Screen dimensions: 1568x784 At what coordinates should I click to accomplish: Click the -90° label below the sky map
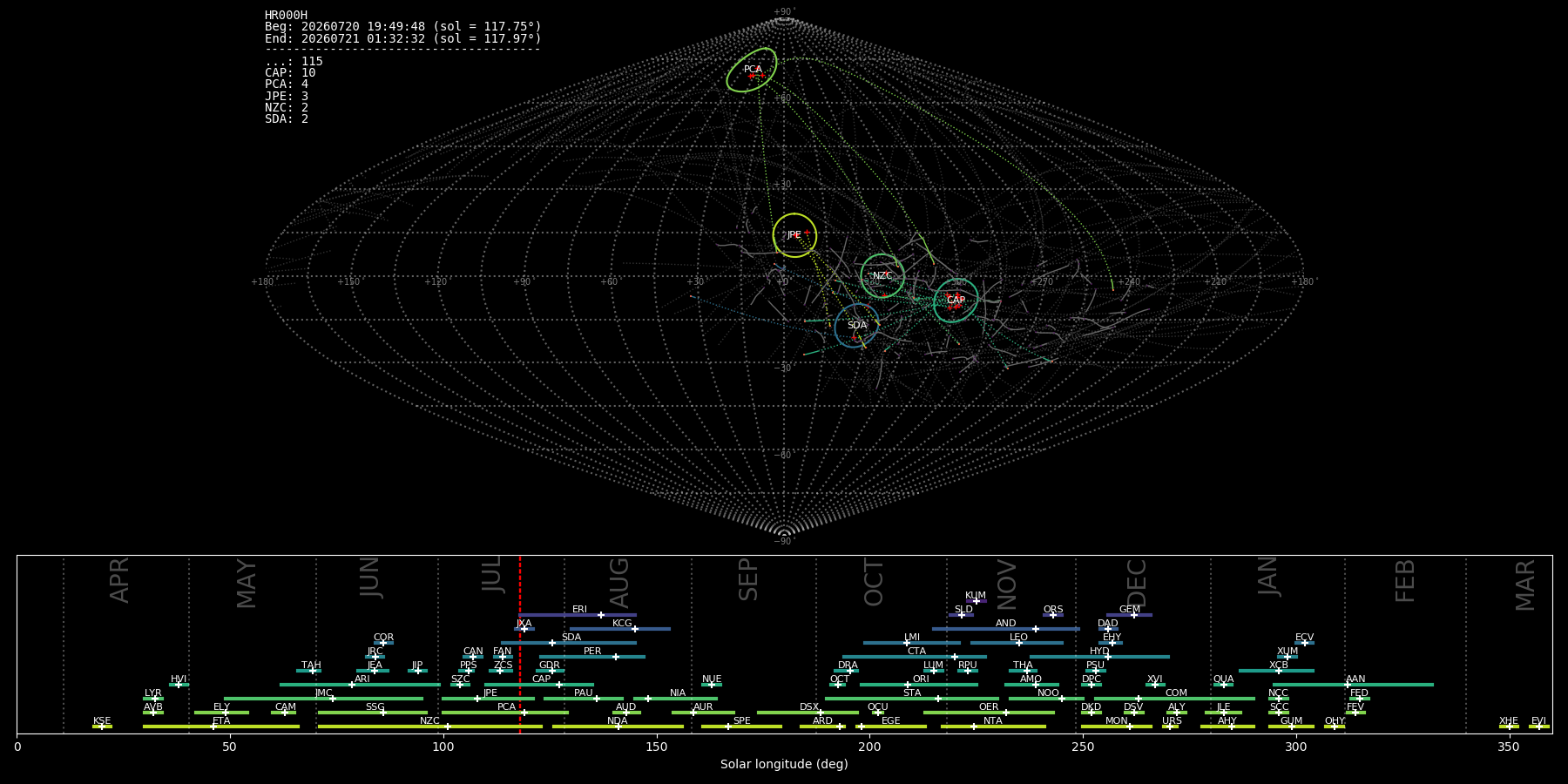tap(784, 541)
